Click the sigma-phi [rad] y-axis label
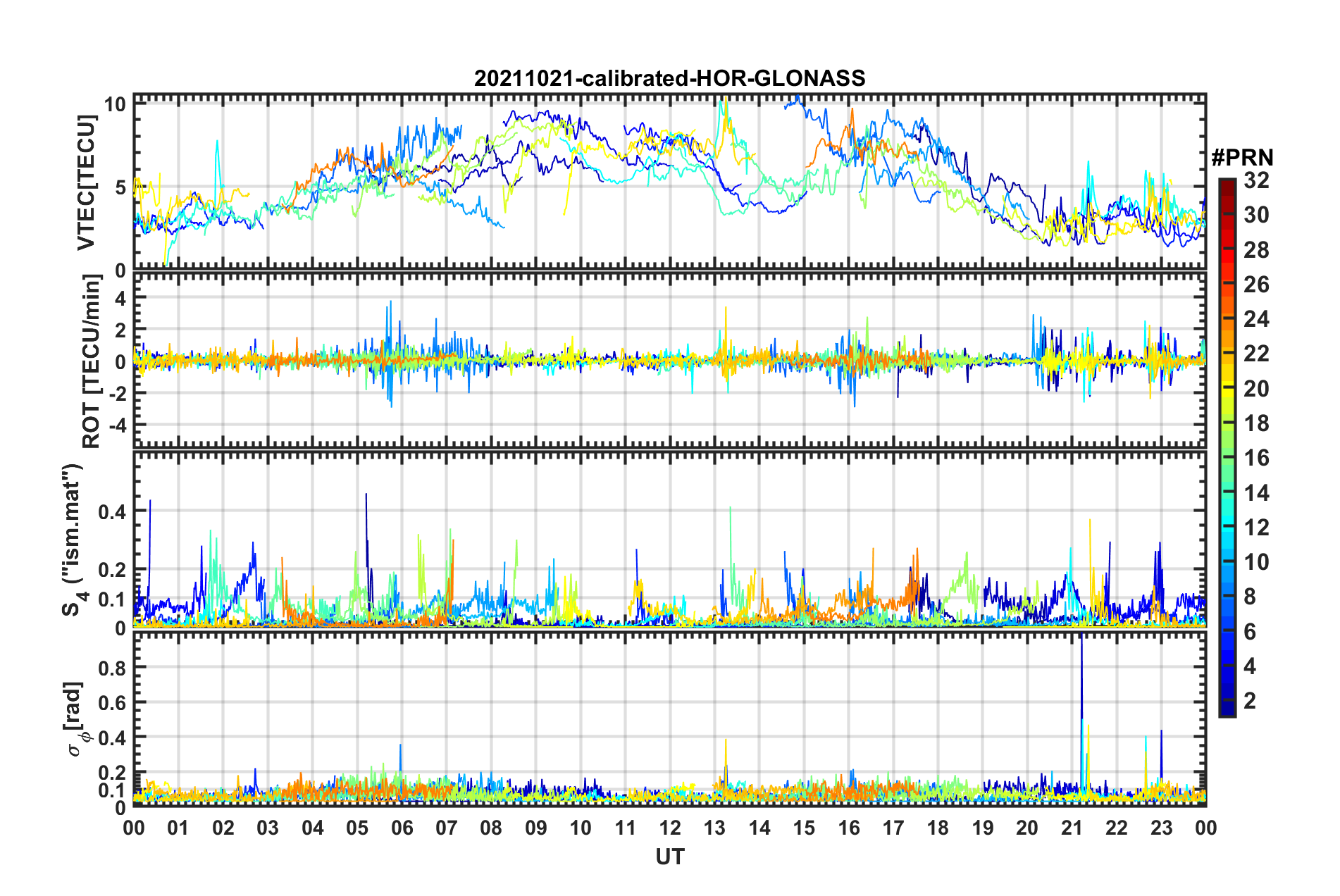Image resolution: width=1340 pixels, height=896 pixels. [x=77, y=718]
